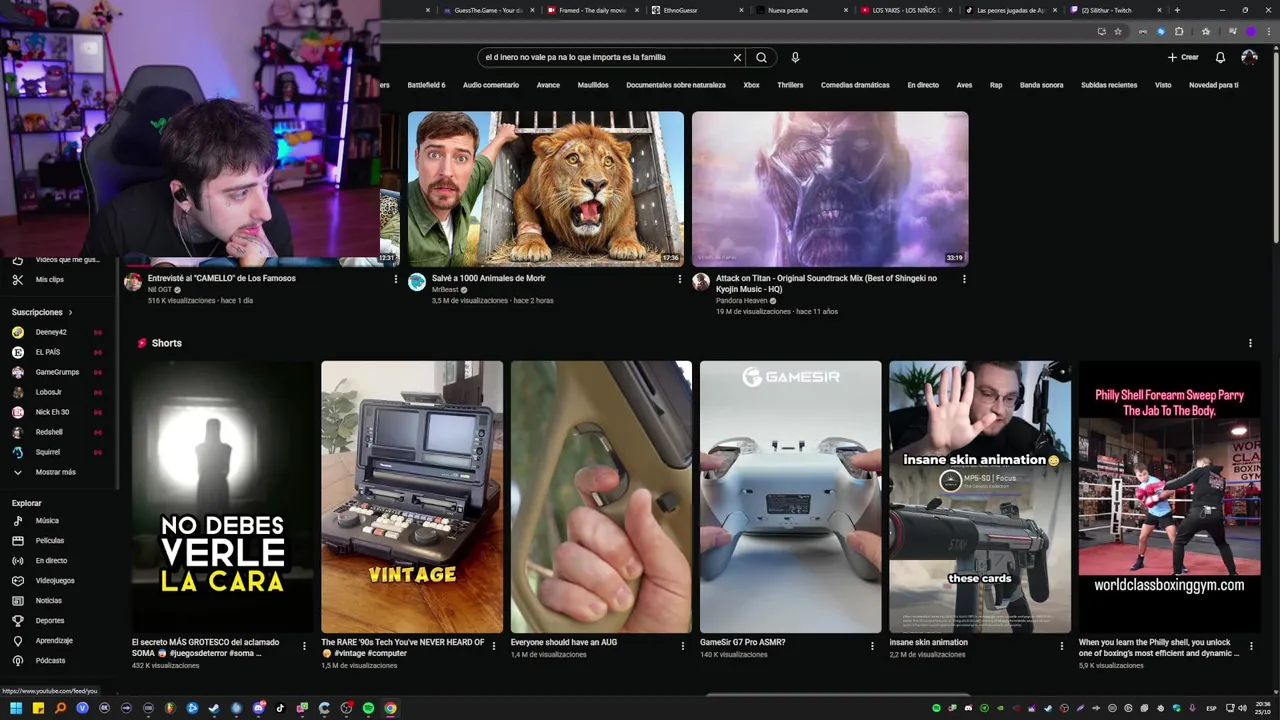Start voice search with the microphone icon

[795, 57]
